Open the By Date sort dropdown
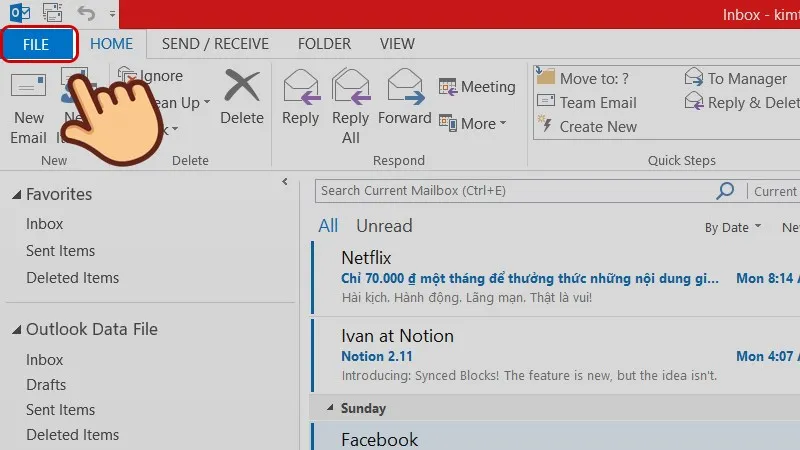This screenshot has height=450, width=800. [733, 228]
